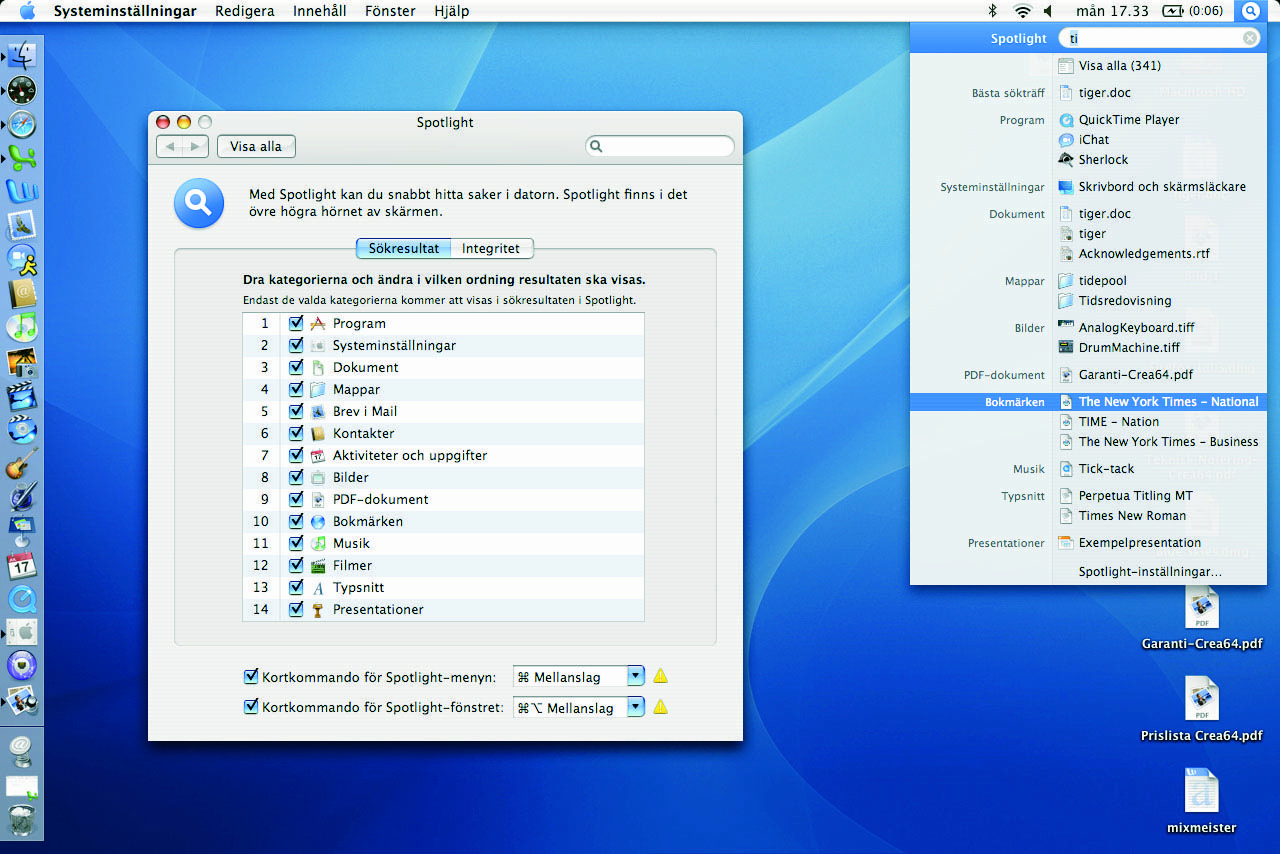Toggle the Bokmärken category checkbox
The width and height of the screenshot is (1280, 854).
pyautogui.click(x=296, y=521)
